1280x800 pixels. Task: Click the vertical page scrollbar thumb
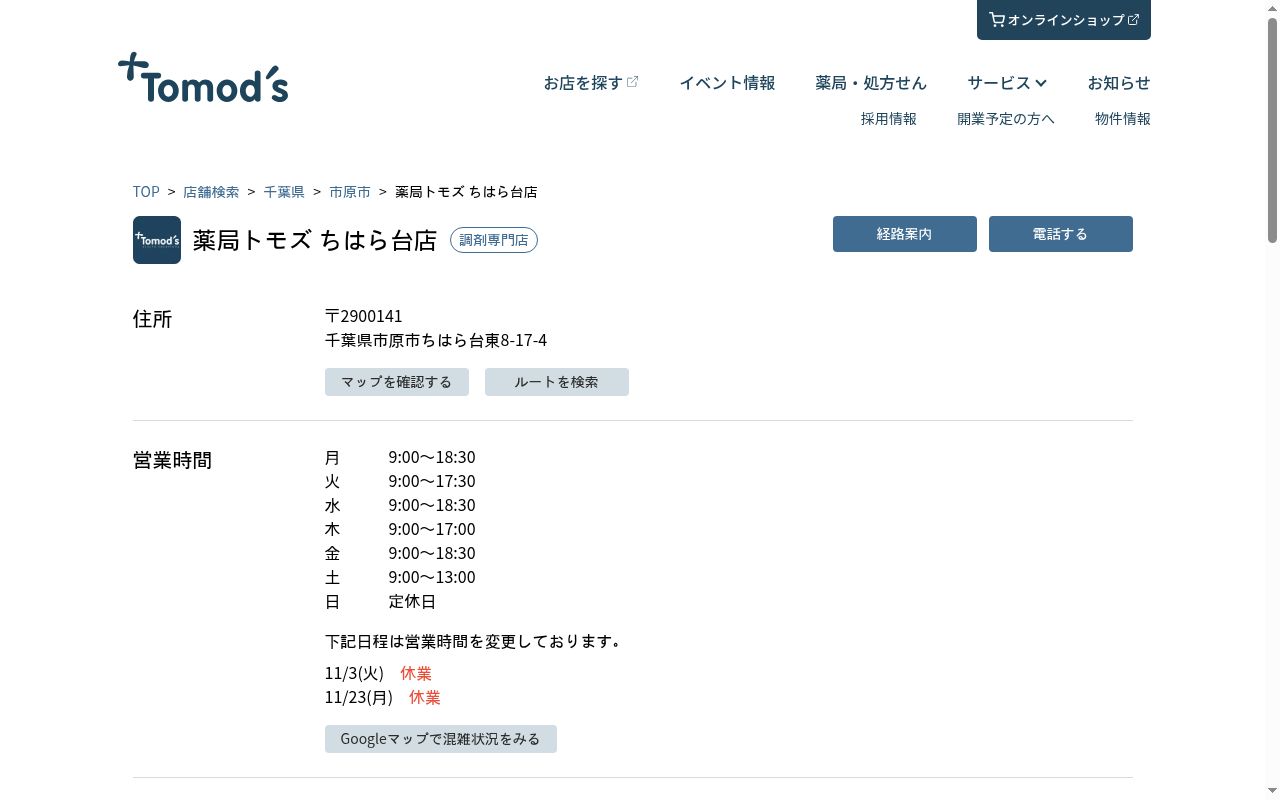[1272, 130]
